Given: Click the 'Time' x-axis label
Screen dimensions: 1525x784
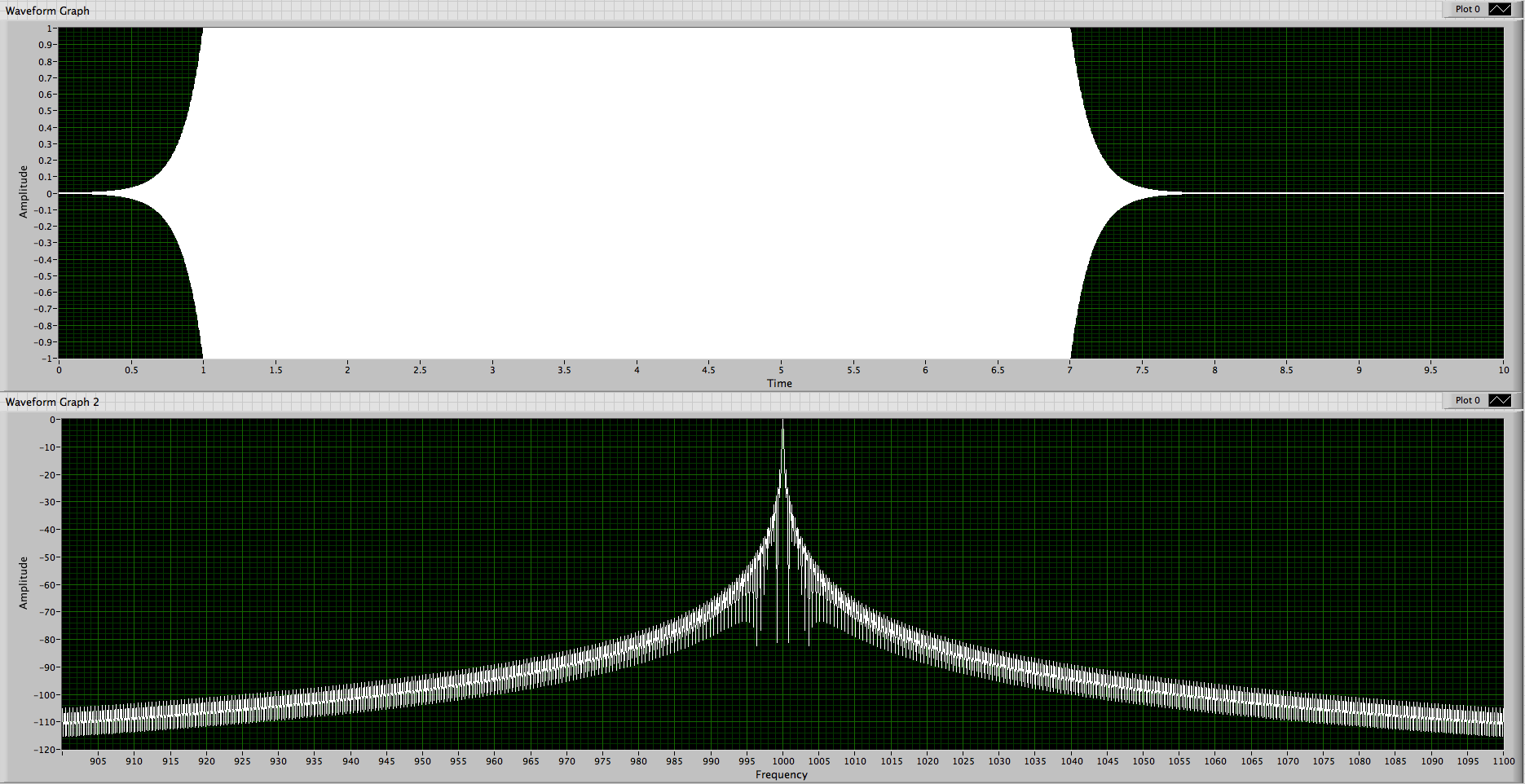Looking at the screenshot, I should (779, 383).
